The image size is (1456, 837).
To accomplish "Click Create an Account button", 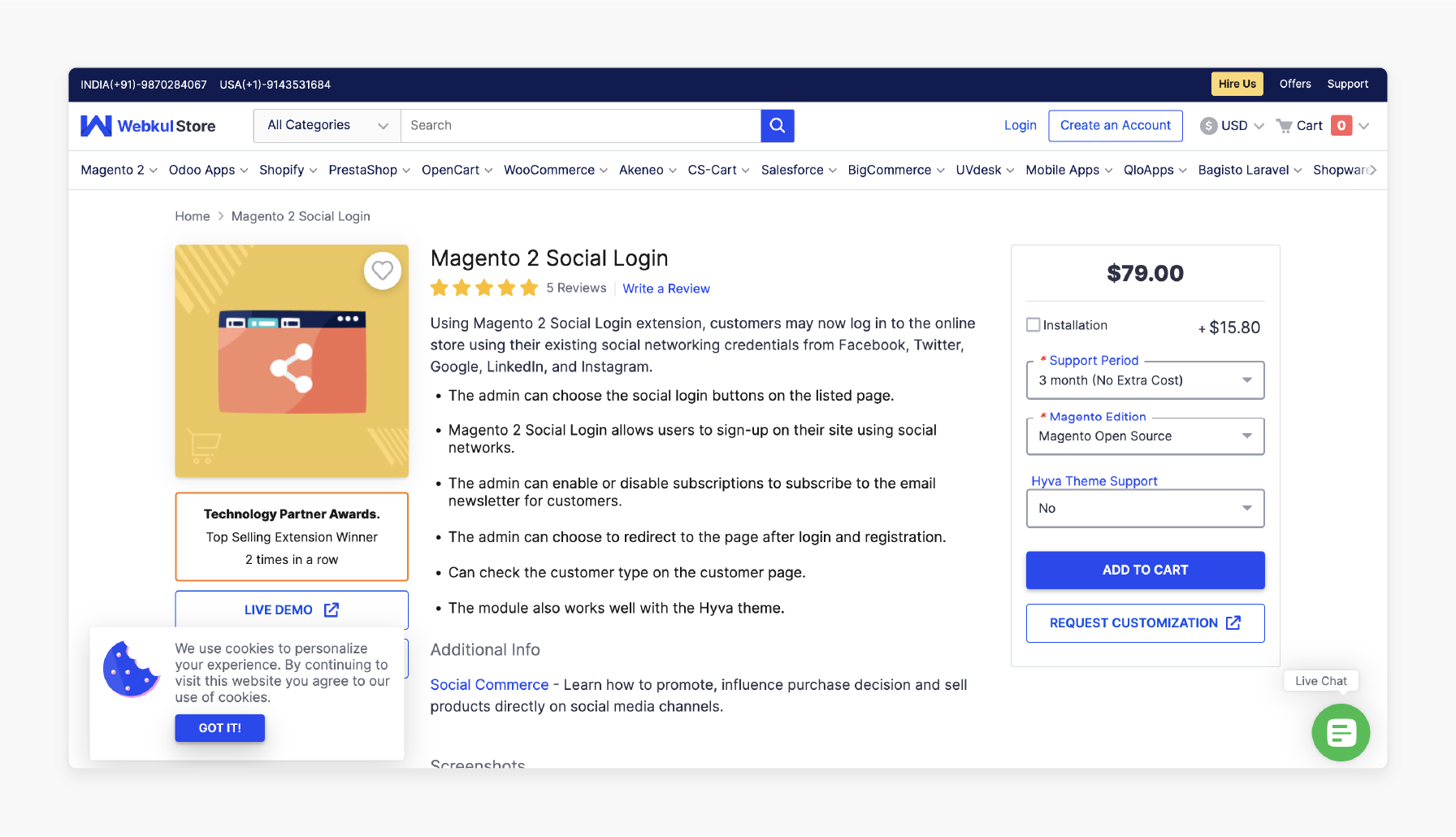I will coord(1116,126).
